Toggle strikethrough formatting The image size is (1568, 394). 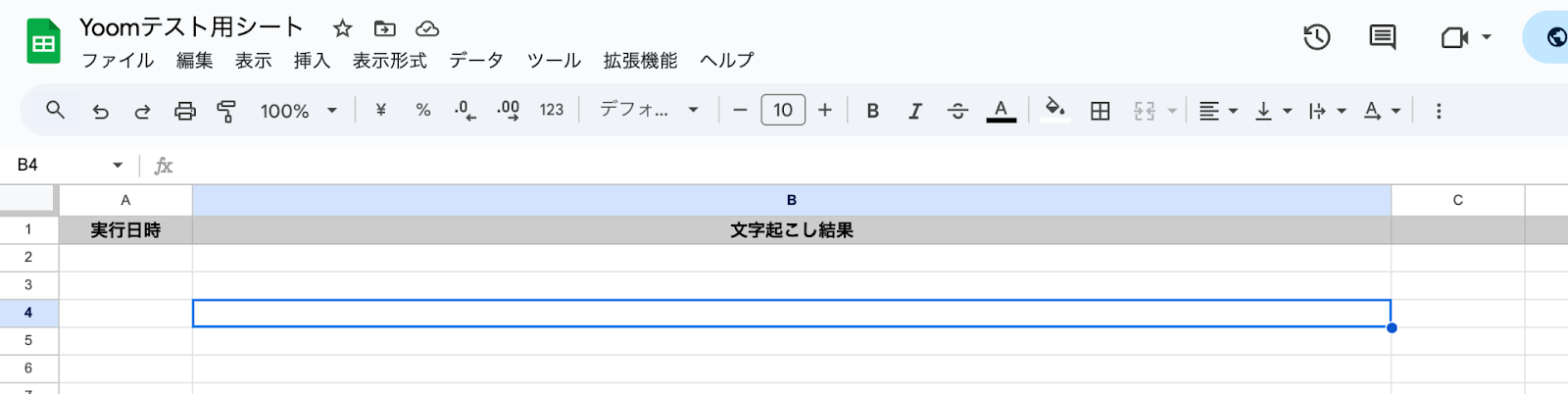pyautogui.click(x=957, y=111)
